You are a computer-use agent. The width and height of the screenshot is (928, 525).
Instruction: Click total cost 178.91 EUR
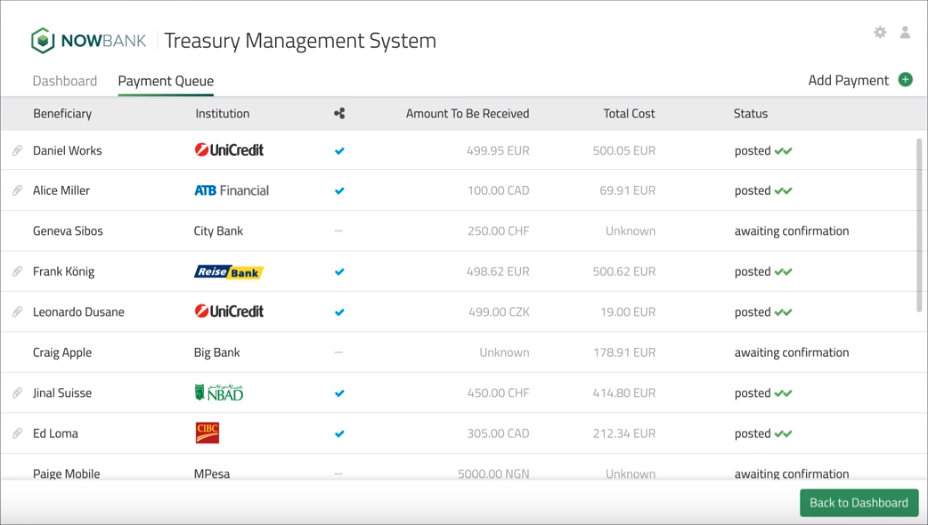click(624, 353)
